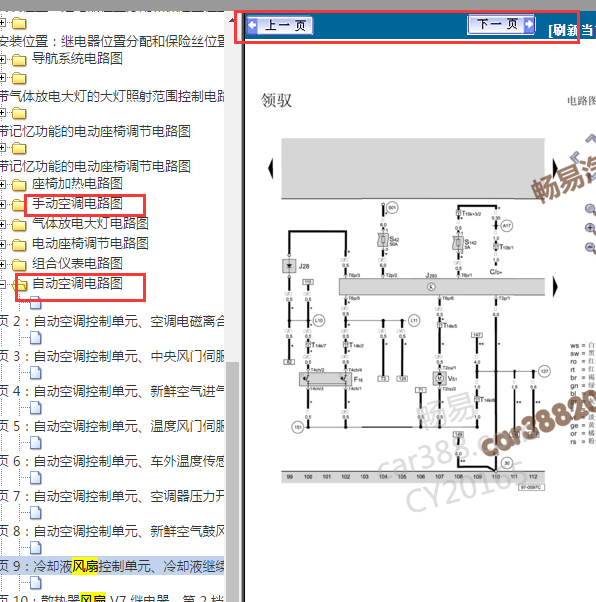Expand the 座椅加热电路图 folder
This screenshot has height=602, width=596.
[2, 184]
